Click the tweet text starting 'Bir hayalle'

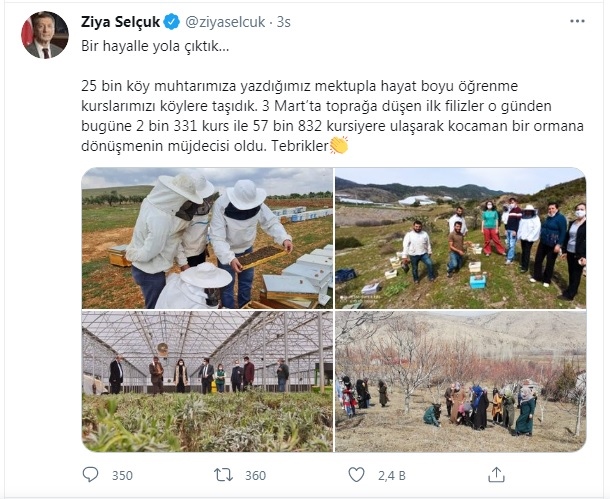(155, 46)
